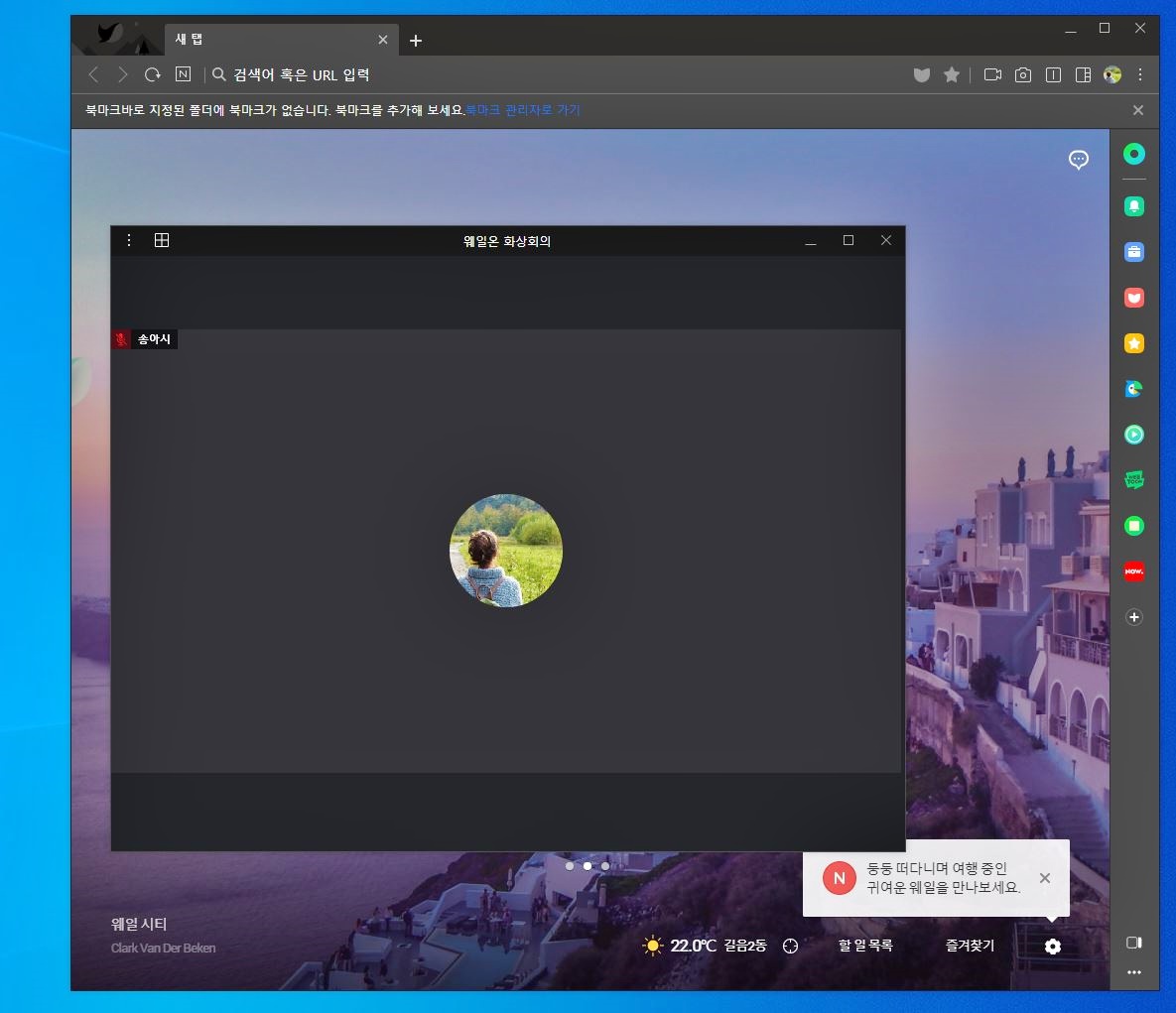Open the Webtoon sidebar icon
This screenshot has width=1176, height=1013.
pyautogui.click(x=1134, y=480)
